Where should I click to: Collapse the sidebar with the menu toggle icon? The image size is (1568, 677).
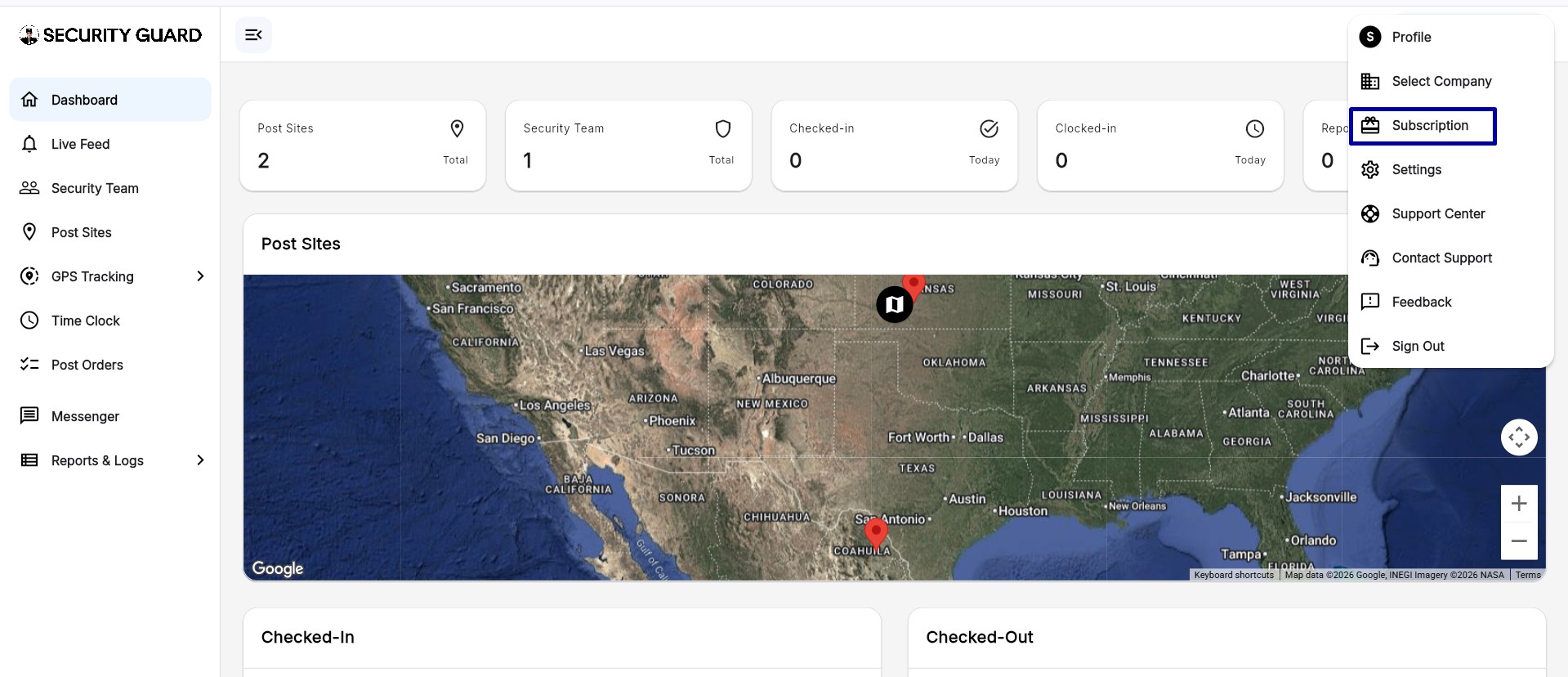(253, 35)
